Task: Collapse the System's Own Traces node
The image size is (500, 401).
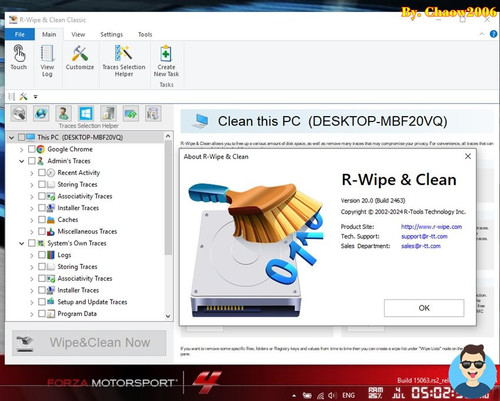Action: [22, 243]
